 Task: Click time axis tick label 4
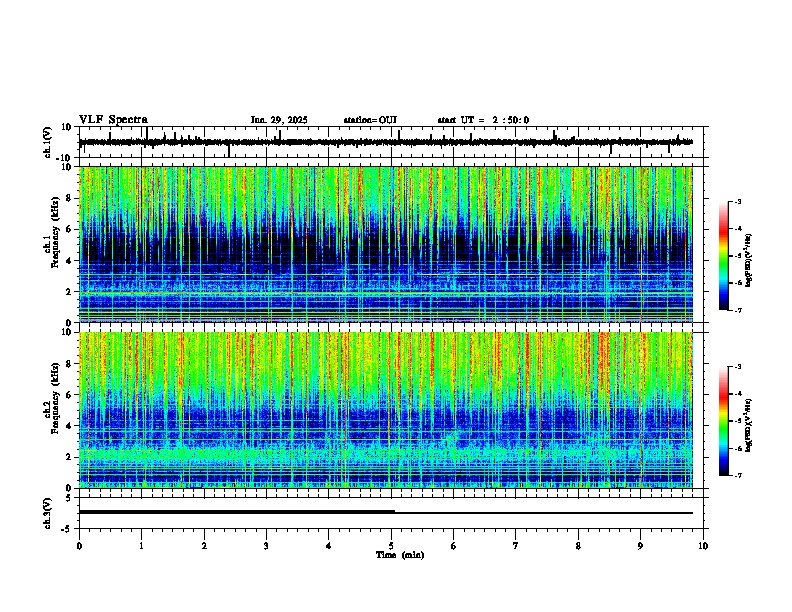tap(329, 546)
